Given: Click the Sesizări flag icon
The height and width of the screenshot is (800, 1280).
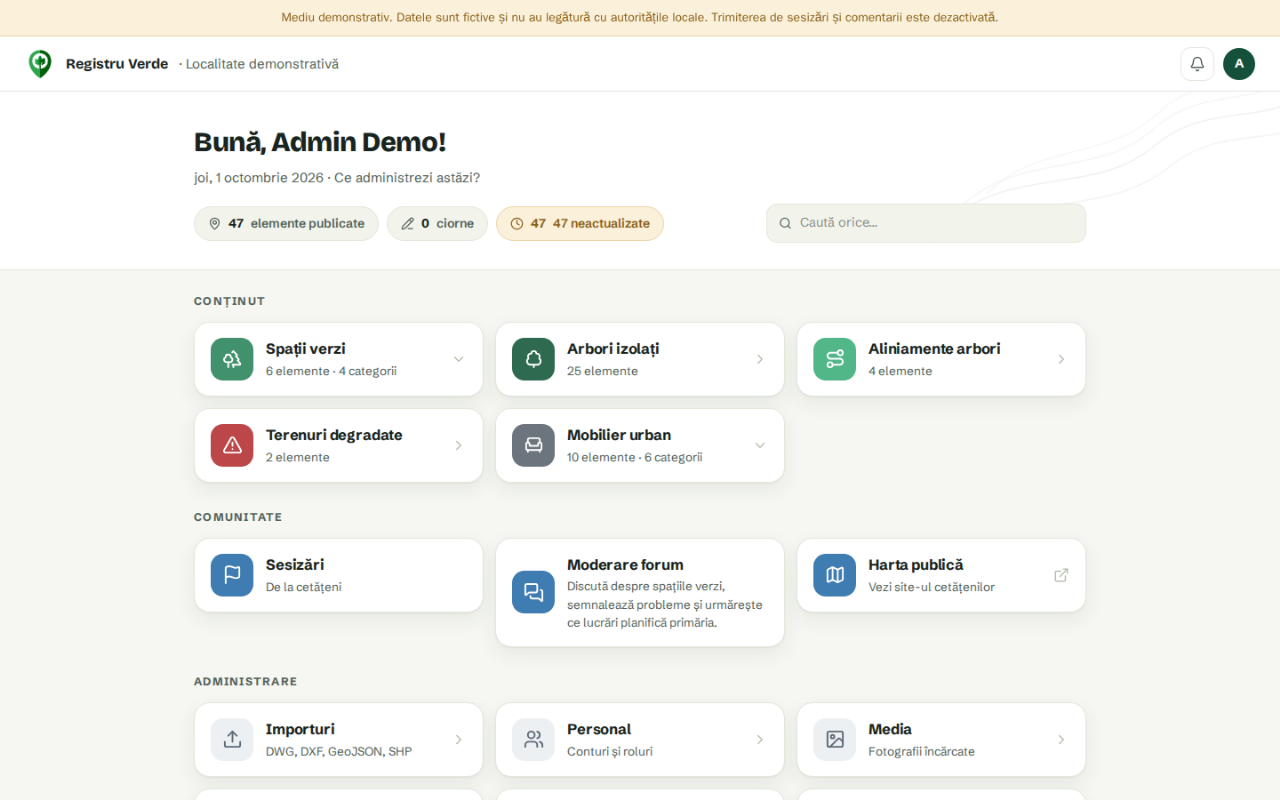Looking at the screenshot, I should [x=232, y=575].
